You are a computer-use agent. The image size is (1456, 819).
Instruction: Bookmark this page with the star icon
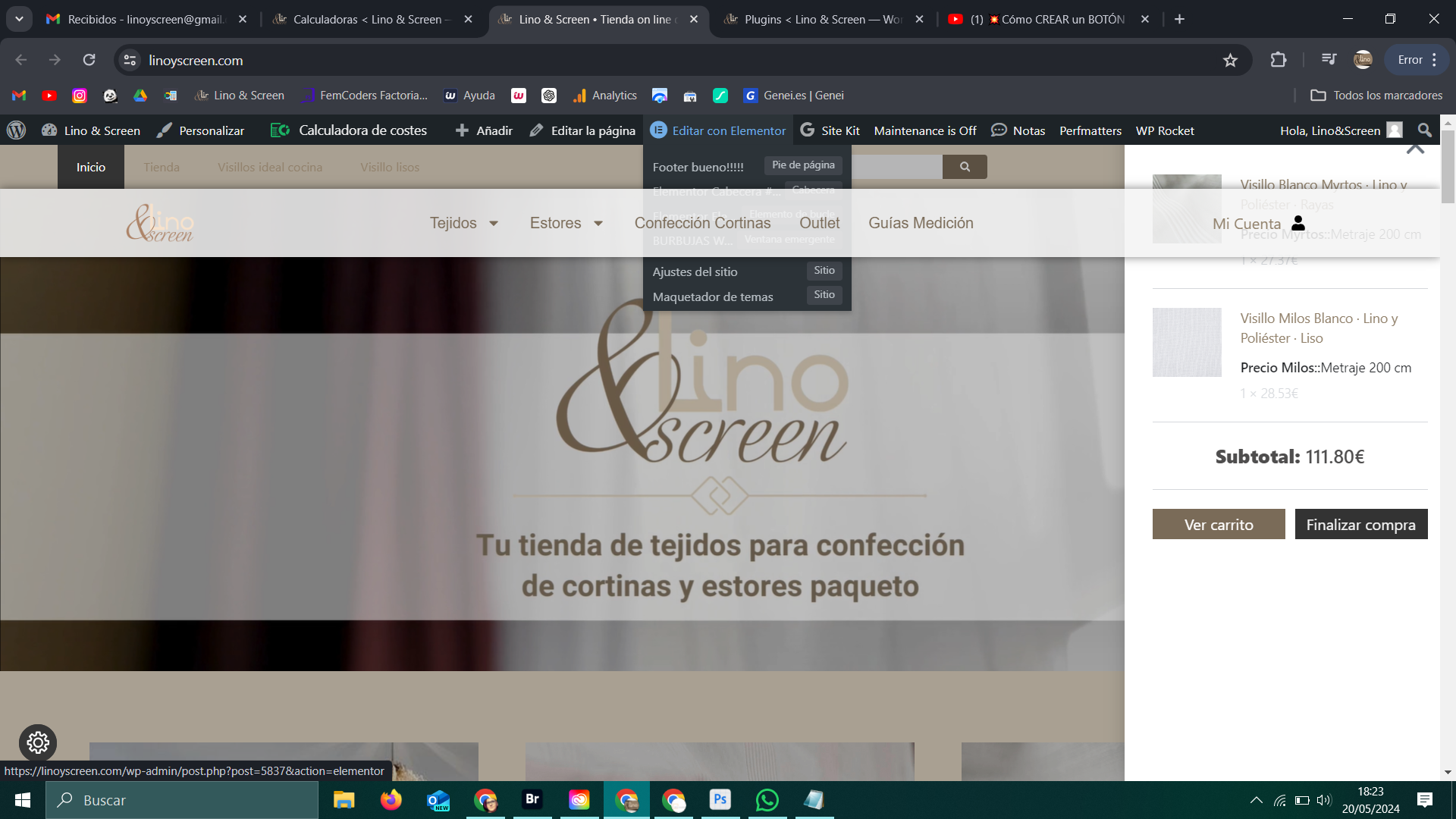1230,60
